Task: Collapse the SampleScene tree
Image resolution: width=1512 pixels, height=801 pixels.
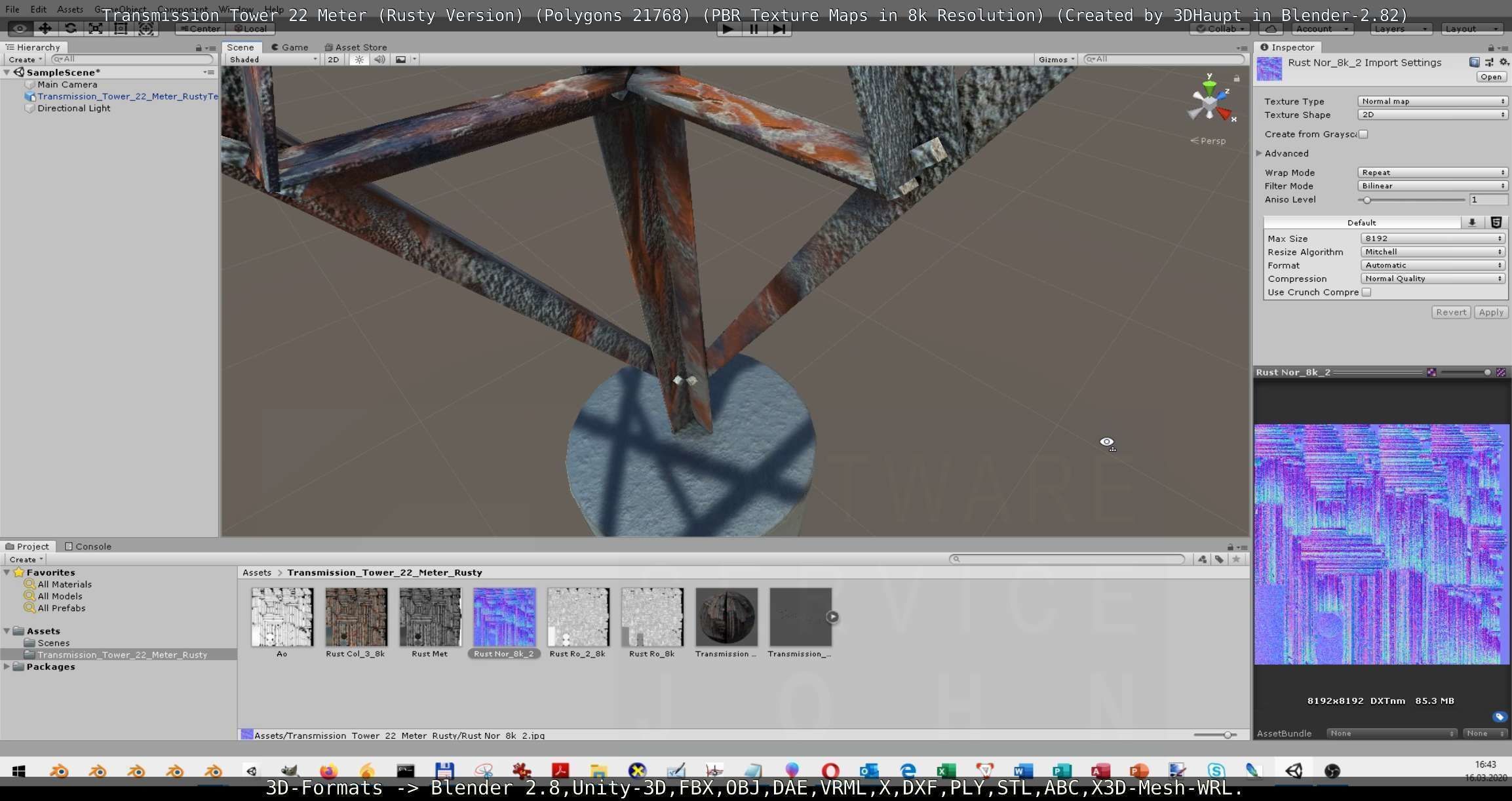Action: pyautogui.click(x=7, y=73)
